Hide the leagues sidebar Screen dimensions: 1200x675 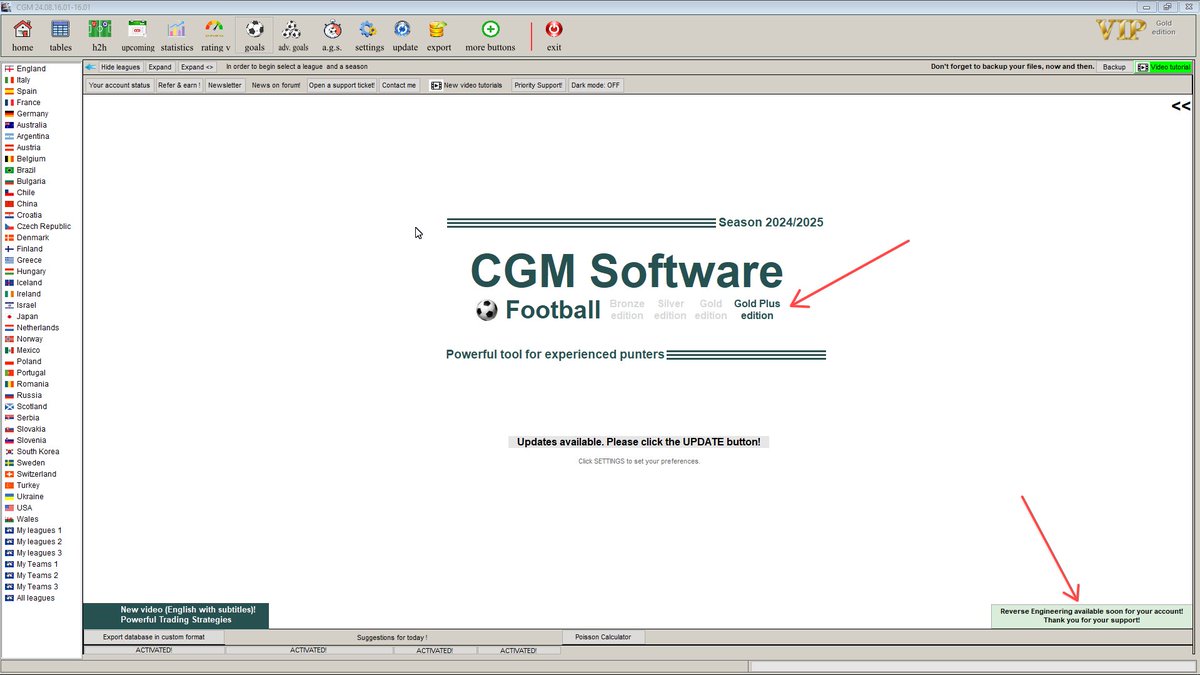coord(118,66)
